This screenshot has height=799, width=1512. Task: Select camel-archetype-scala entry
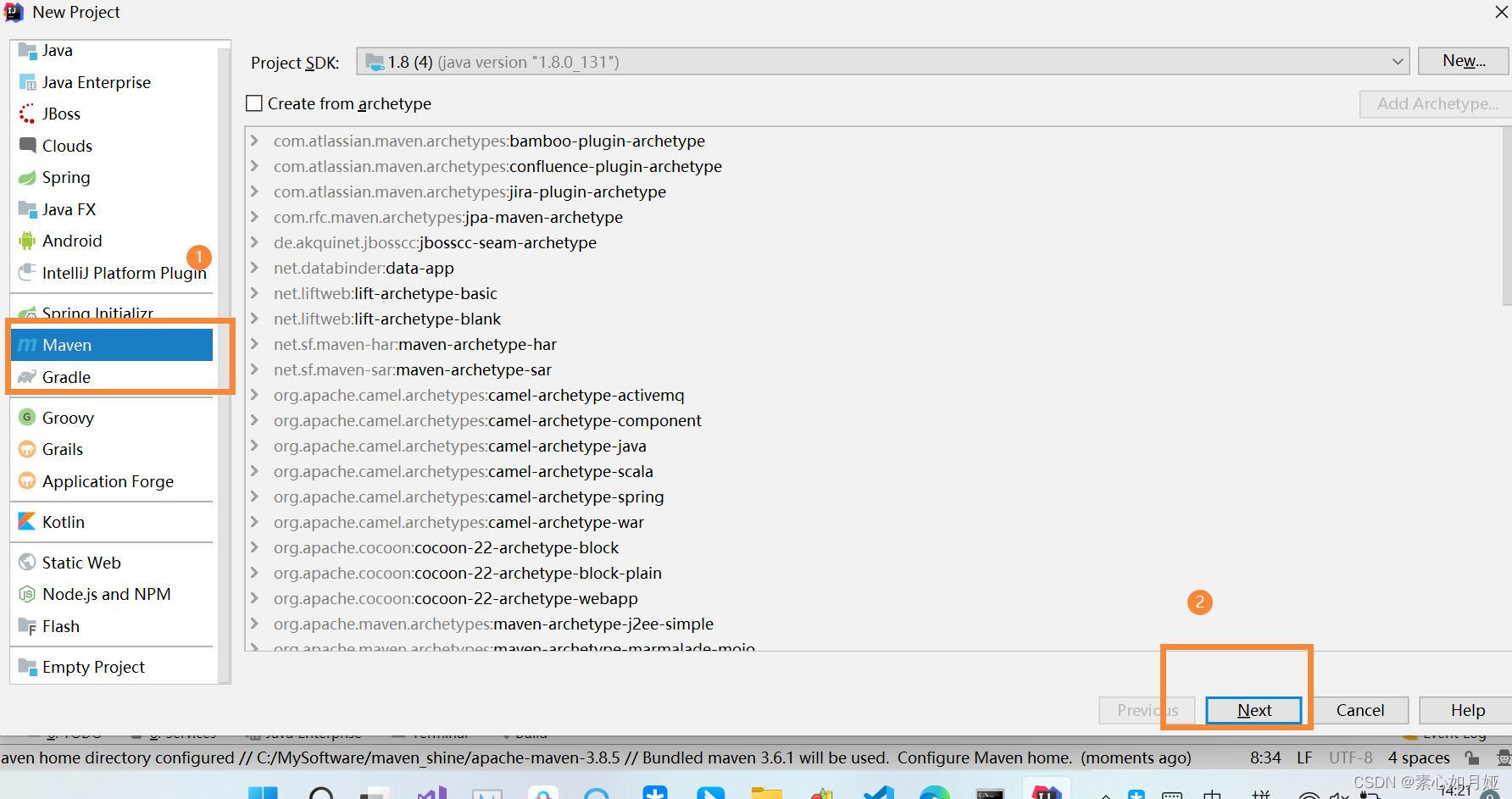click(463, 471)
